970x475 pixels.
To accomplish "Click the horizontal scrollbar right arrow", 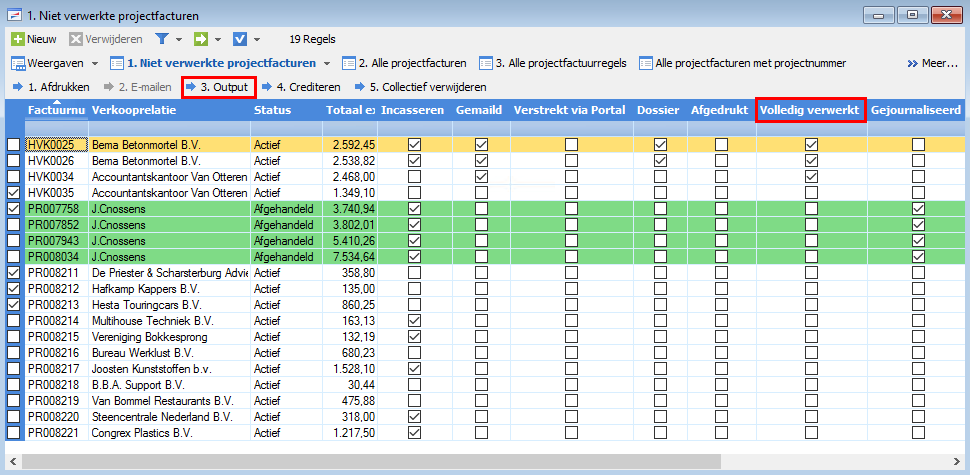I will tap(957, 462).
